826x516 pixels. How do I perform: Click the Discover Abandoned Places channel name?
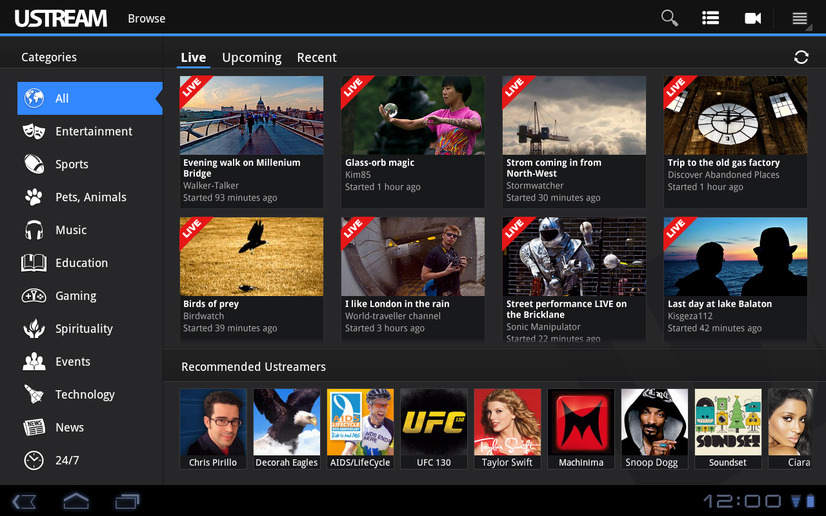click(x=723, y=175)
